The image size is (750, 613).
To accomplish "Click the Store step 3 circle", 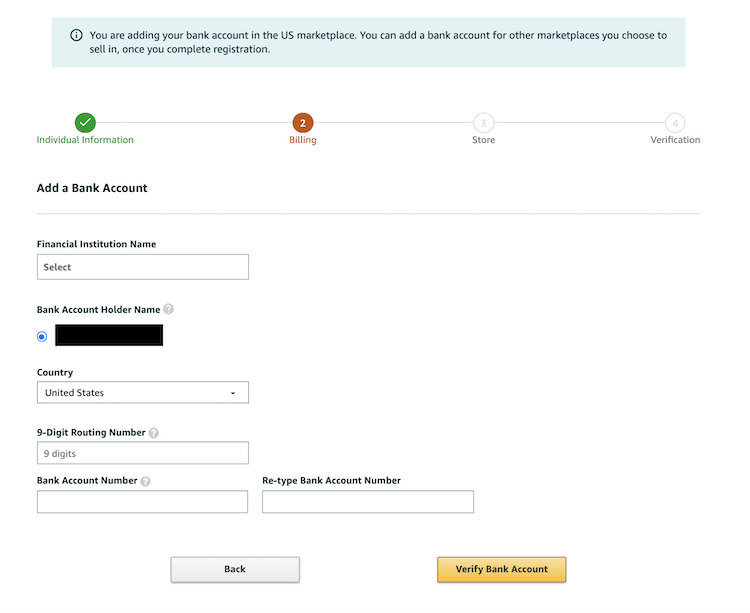I will [484, 123].
